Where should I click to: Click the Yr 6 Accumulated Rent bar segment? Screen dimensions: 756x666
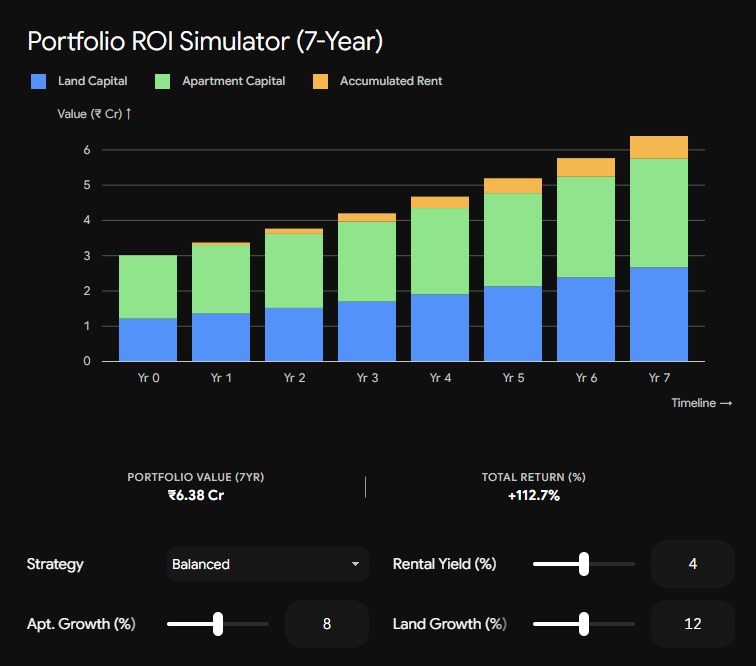coord(586,167)
